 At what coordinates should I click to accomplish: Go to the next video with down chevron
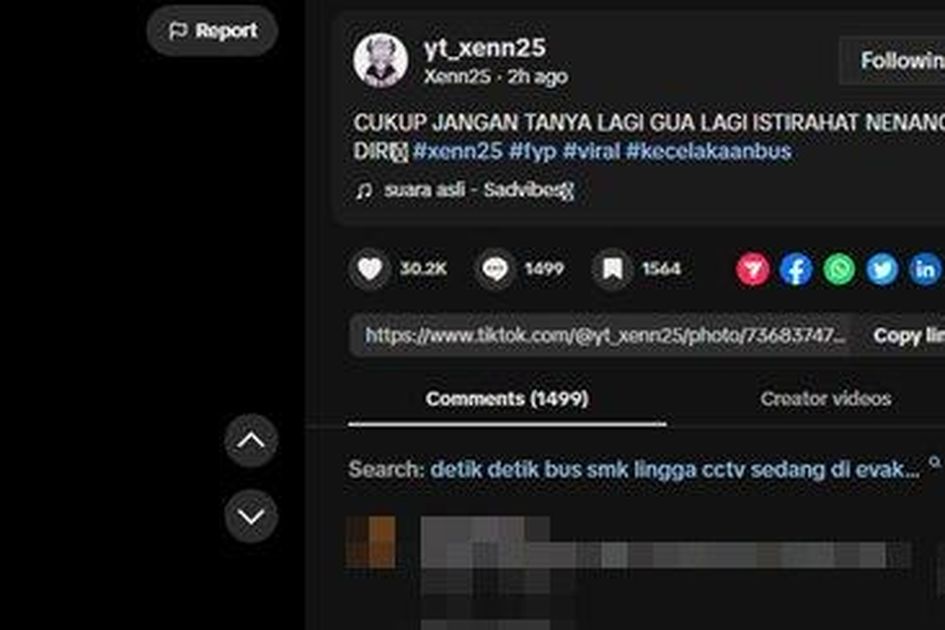(x=251, y=516)
